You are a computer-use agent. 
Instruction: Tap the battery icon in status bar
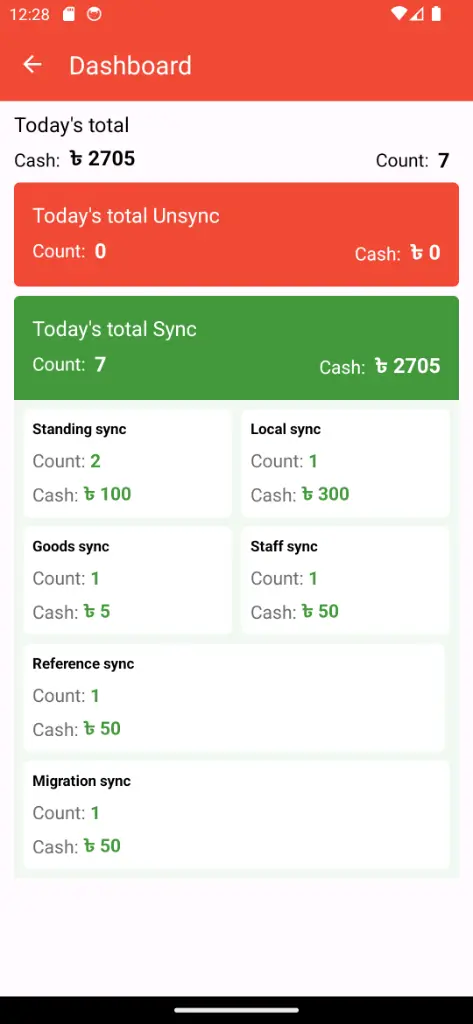coord(436,14)
